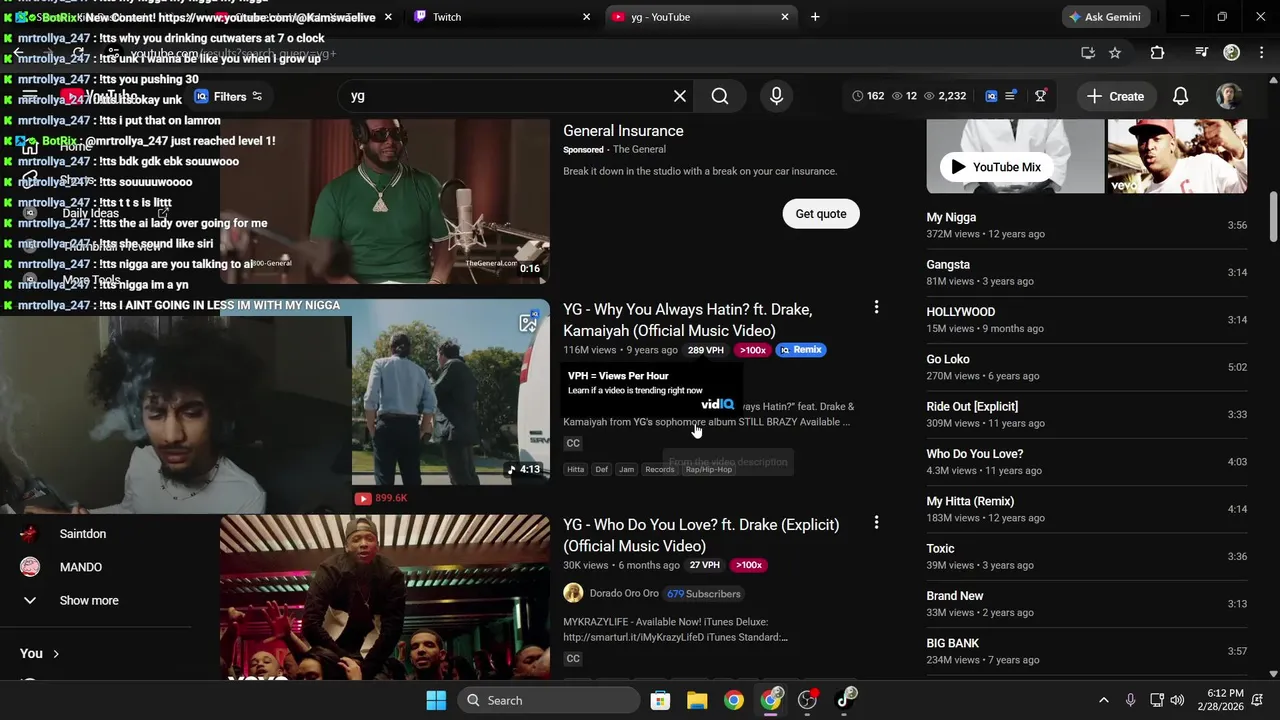
Task: Open Who Do You Love? ft. Drake title
Action: click(x=701, y=535)
